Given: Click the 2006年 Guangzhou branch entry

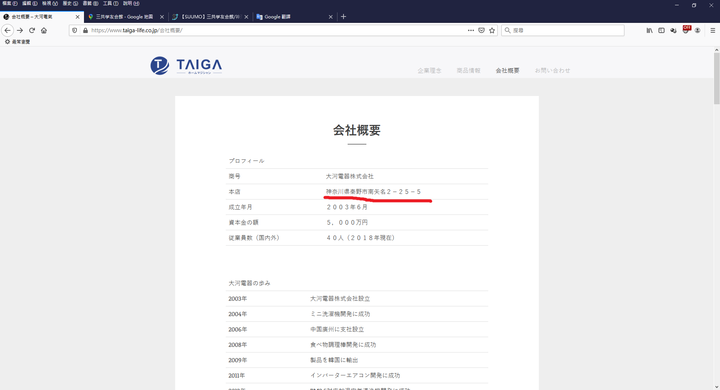Looking at the screenshot, I should pyautogui.click(x=337, y=329).
